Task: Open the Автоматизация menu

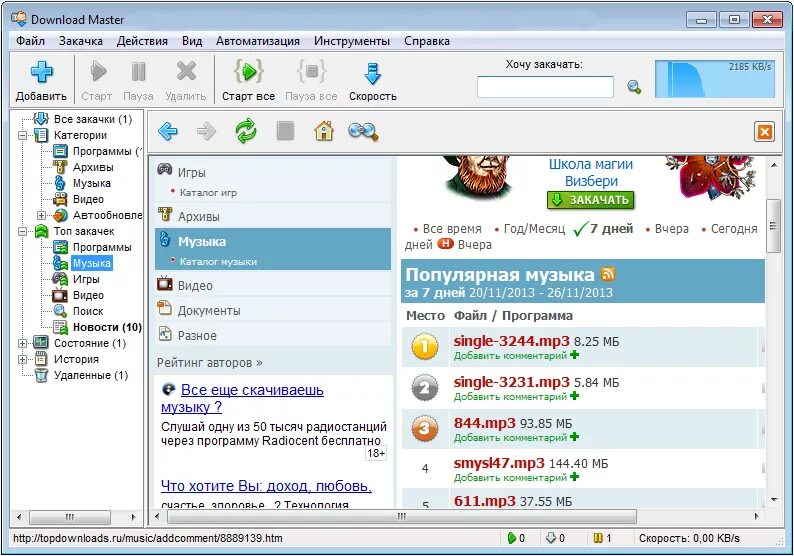Action: 258,41
